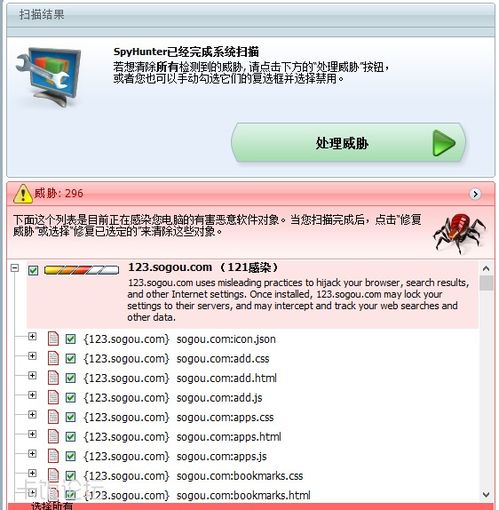The image size is (499, 510).
Task: Click the 处理威胁 button
Action: (x=348, y=143)
